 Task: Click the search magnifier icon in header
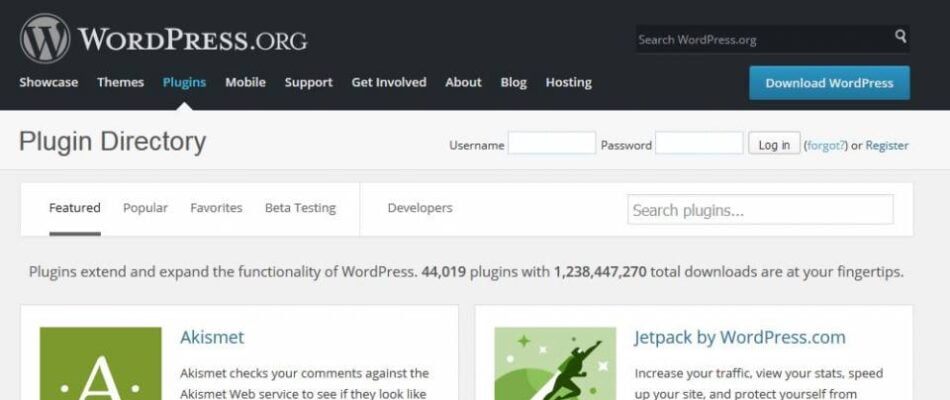coord(901,36)
